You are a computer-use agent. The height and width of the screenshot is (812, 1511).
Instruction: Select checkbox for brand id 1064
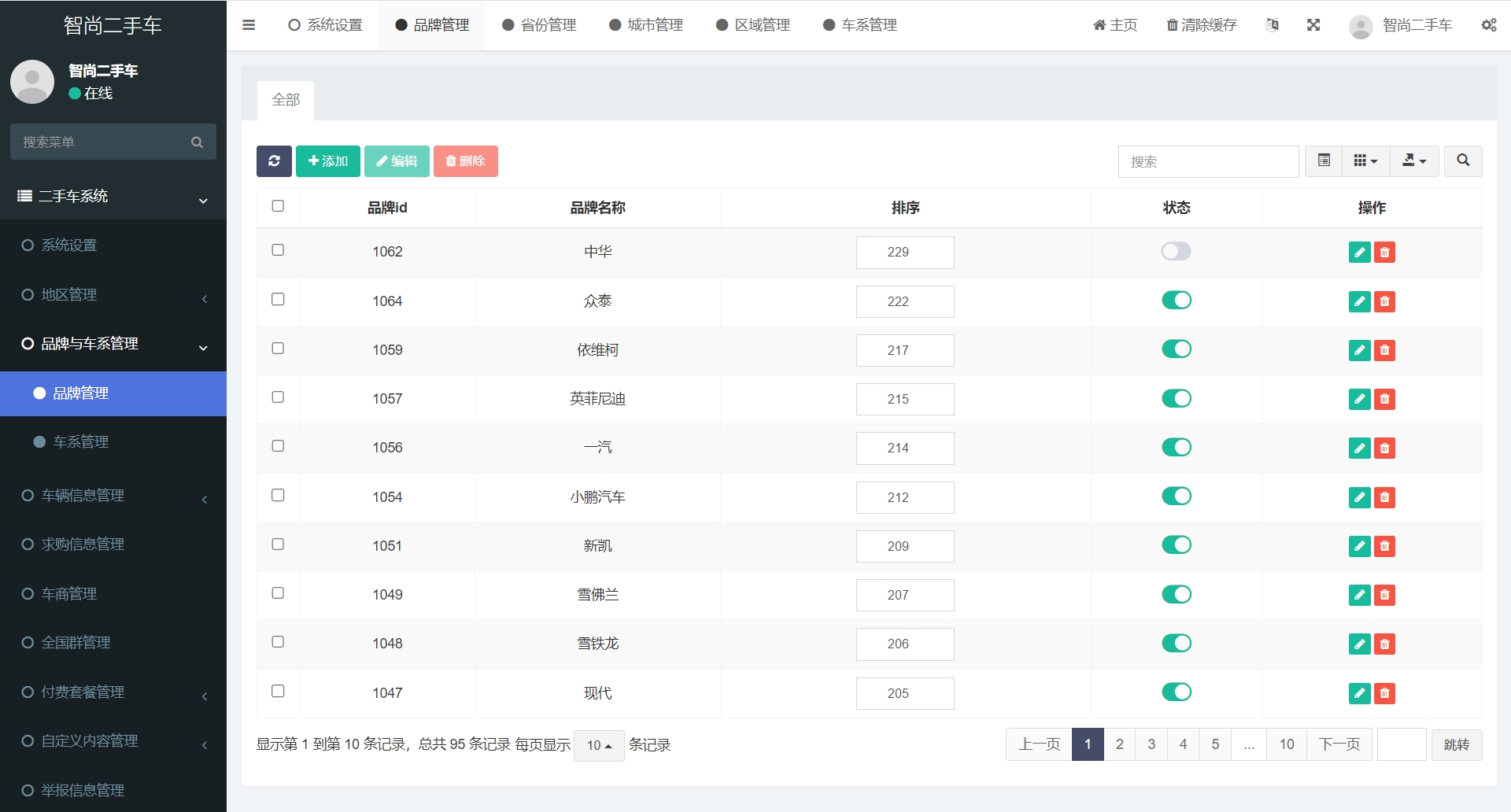point(278,299)
